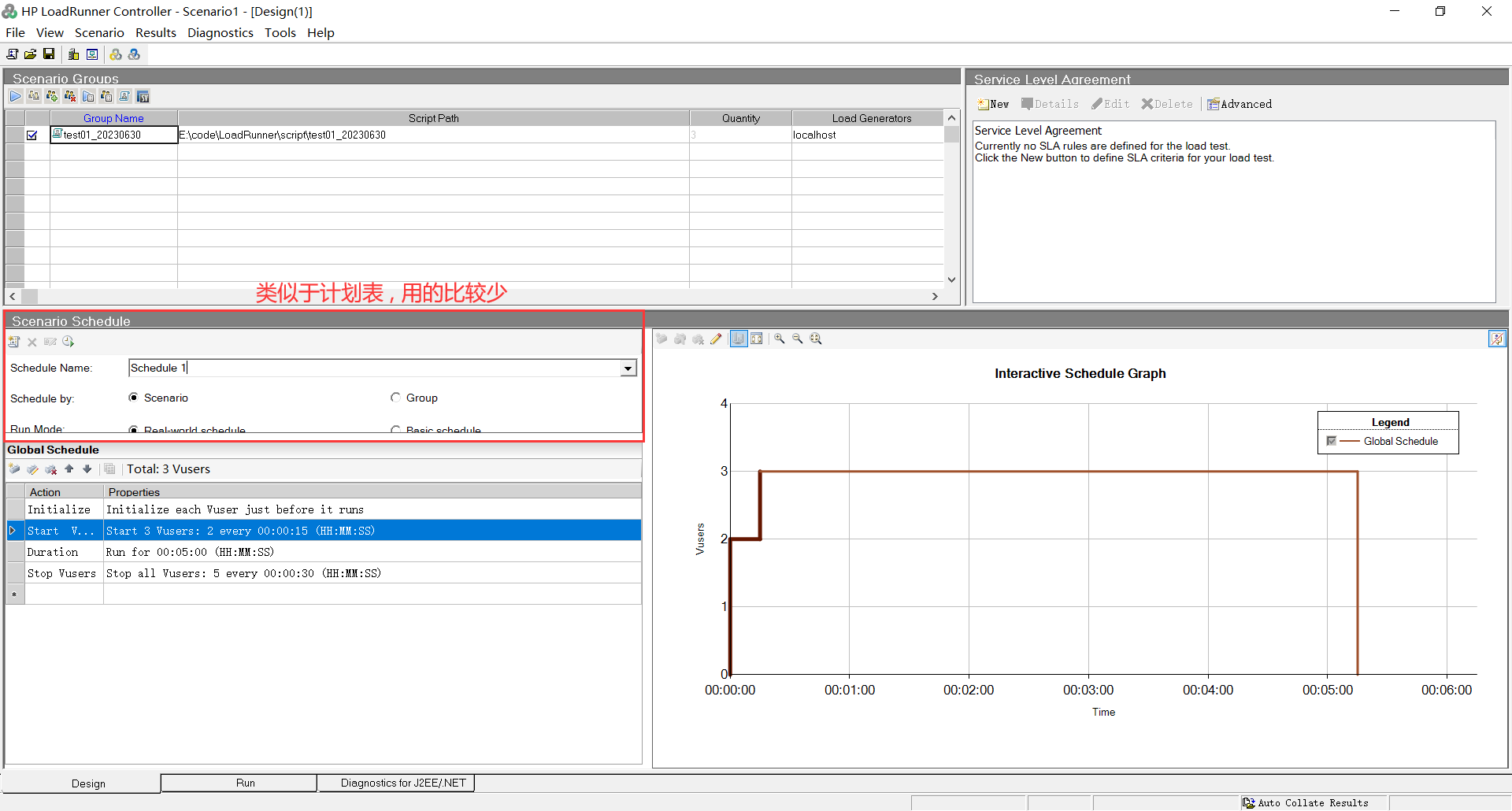Click the Scenario Groups scrollbar down arrow
1512x811 pixels.
pos(951,280)
